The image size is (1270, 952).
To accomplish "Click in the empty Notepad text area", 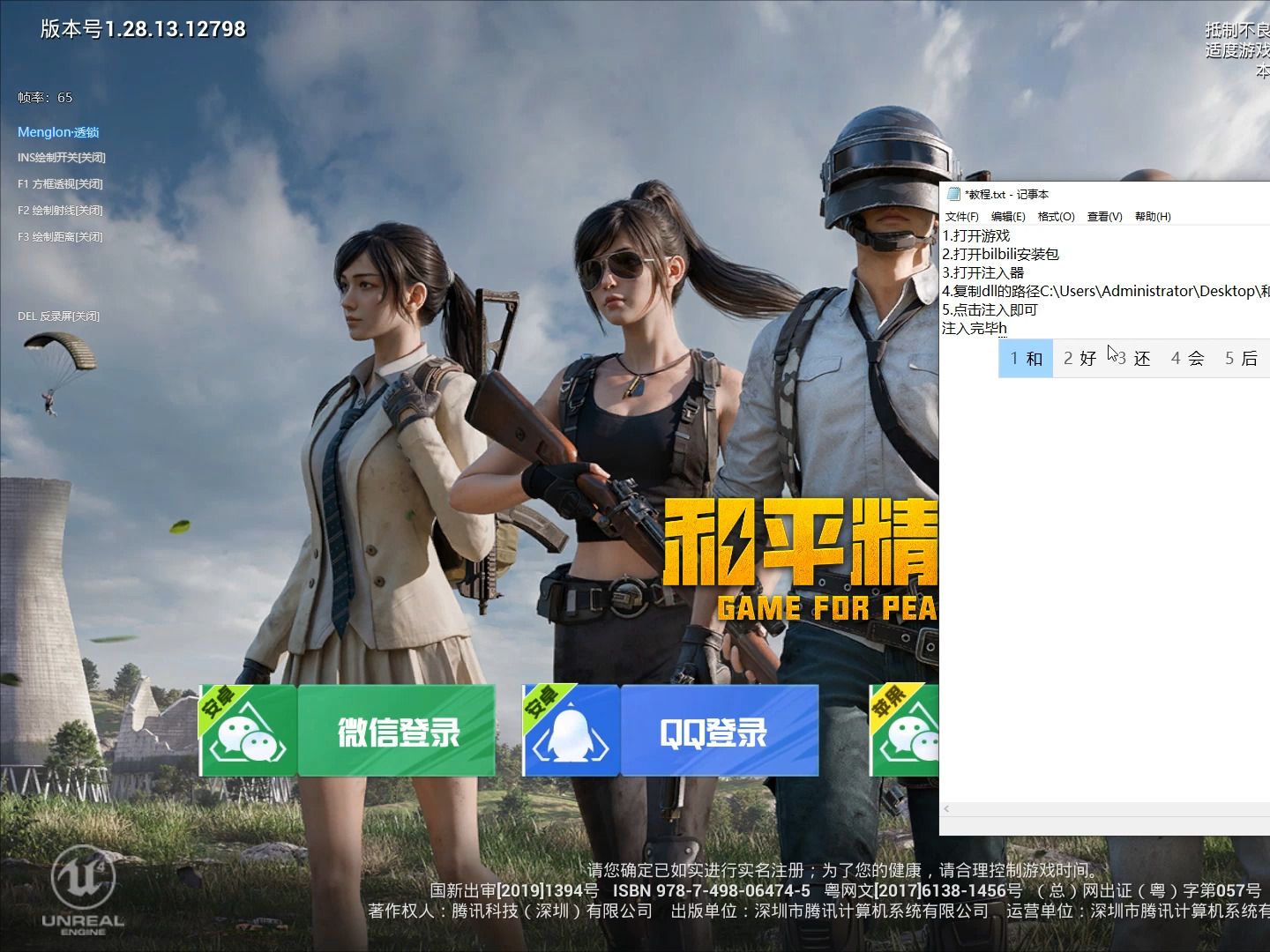I will [x=1102, y=573].
